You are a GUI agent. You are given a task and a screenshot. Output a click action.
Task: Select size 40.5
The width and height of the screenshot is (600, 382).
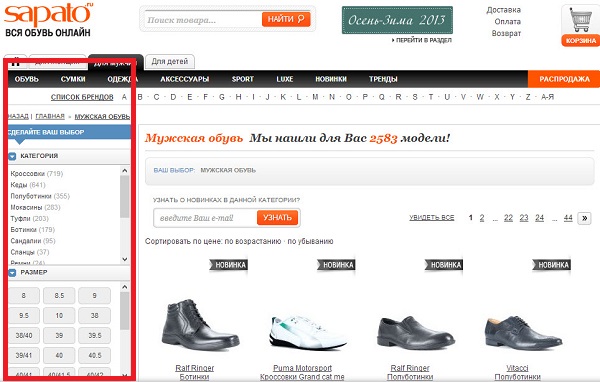click(x=95, y=355)
